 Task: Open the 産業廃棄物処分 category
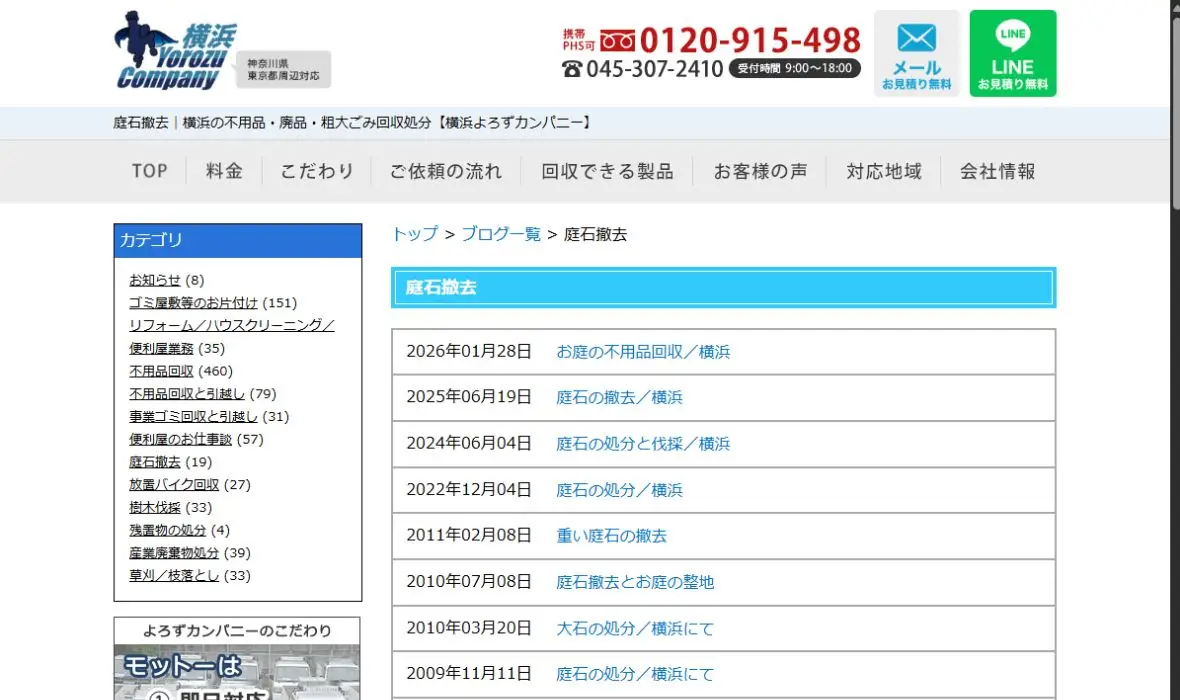(174, 552)
